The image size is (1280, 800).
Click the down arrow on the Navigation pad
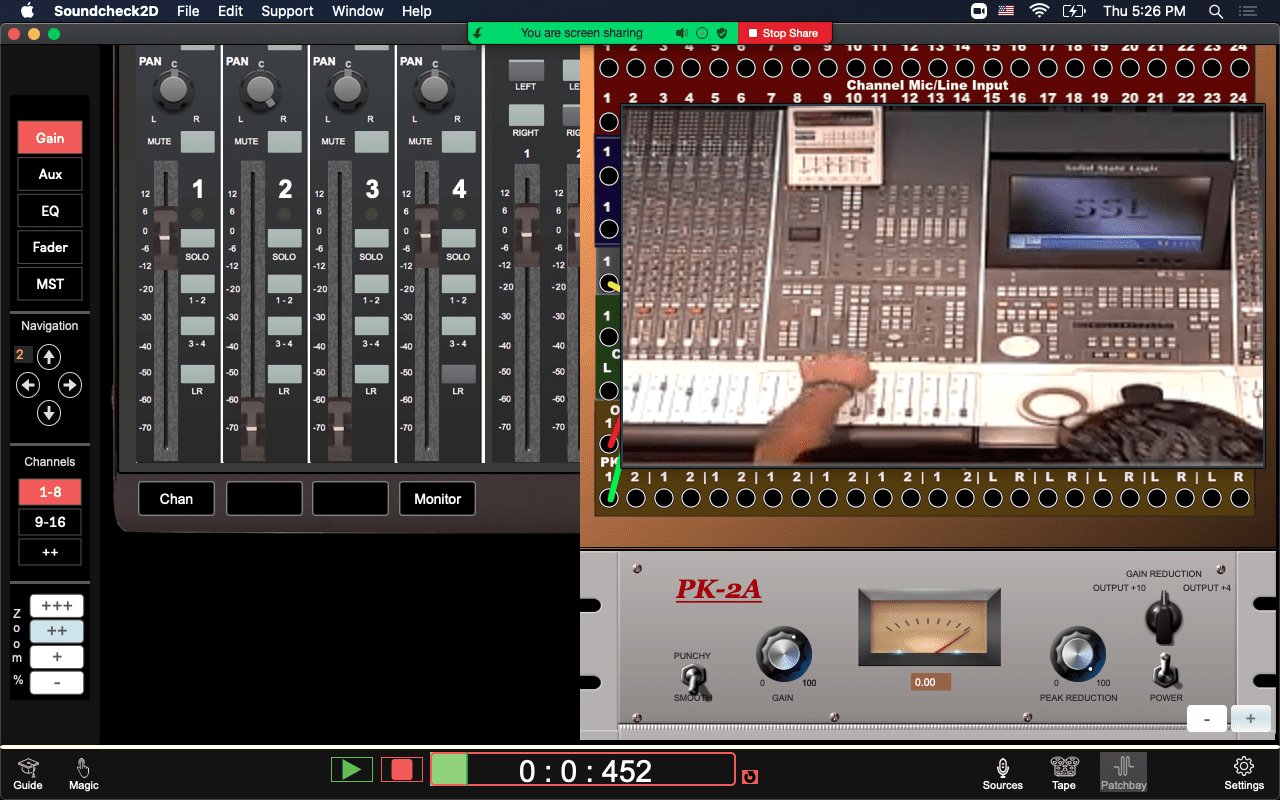pyautogui.click(x=48, y=412)
